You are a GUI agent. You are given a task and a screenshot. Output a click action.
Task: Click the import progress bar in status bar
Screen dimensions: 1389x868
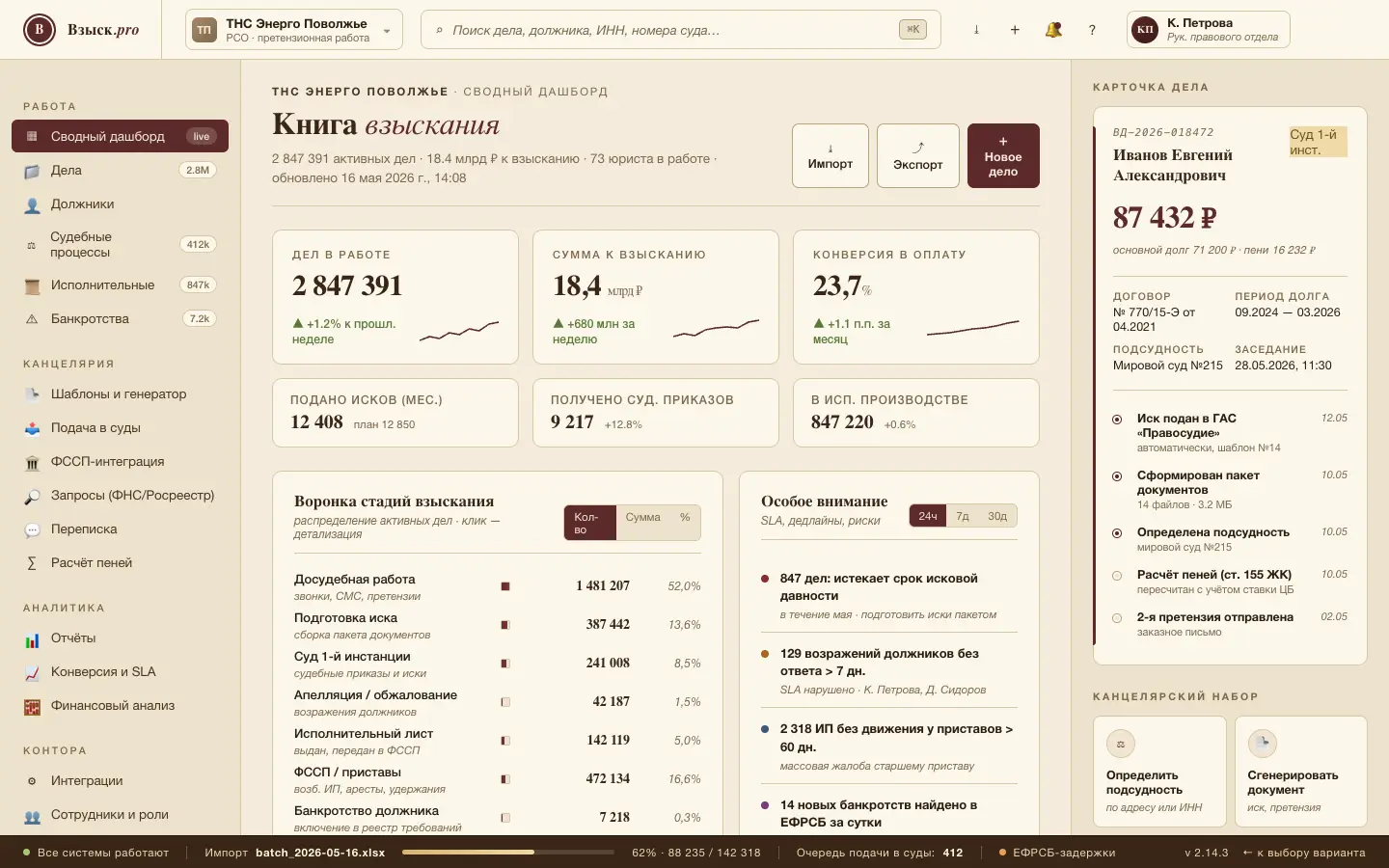coord(508,853)
